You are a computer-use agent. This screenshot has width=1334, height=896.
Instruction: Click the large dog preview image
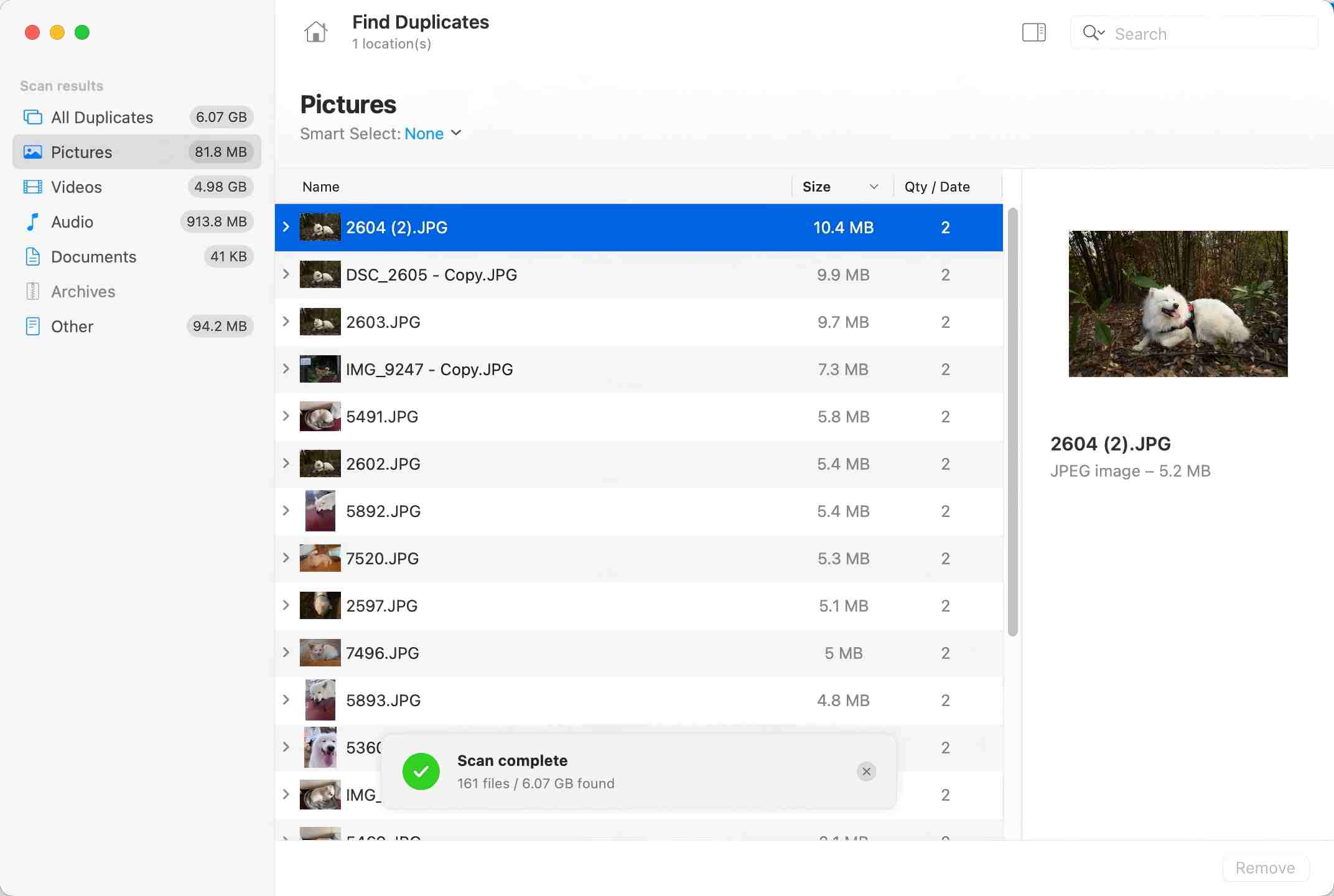pos(1178,304)
